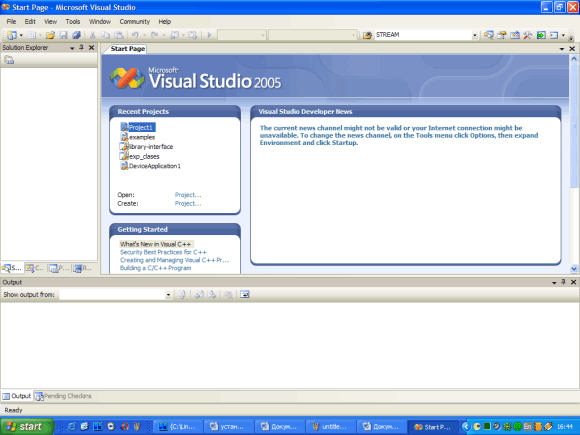This screenshot has width=580, height=435.
Task: Toggle auto-hide pin on Solution Explorer
Action: point(81,47)
